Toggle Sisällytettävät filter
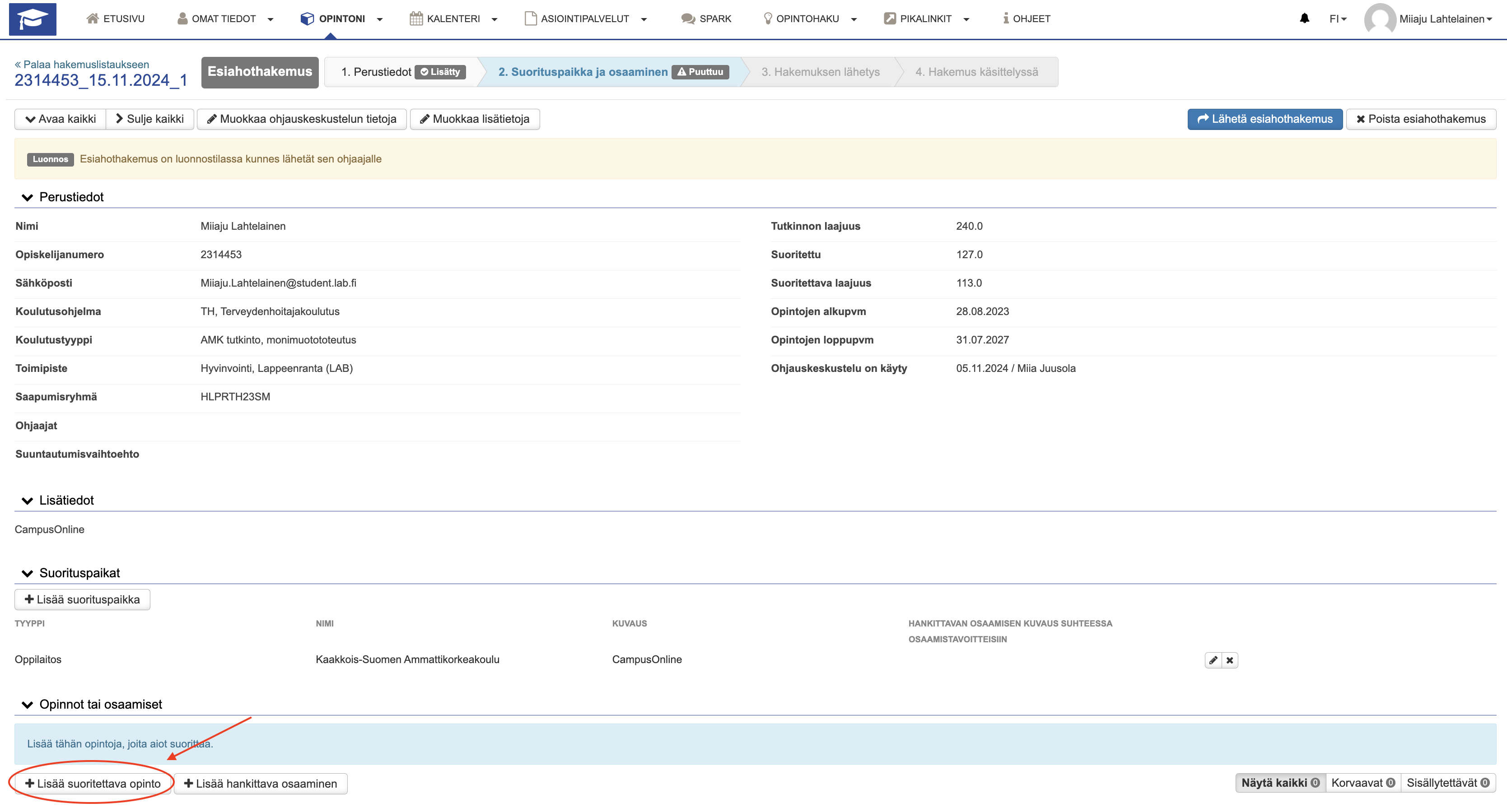Viewport: 1507px width, 812px height. (x=1447, y=783)
